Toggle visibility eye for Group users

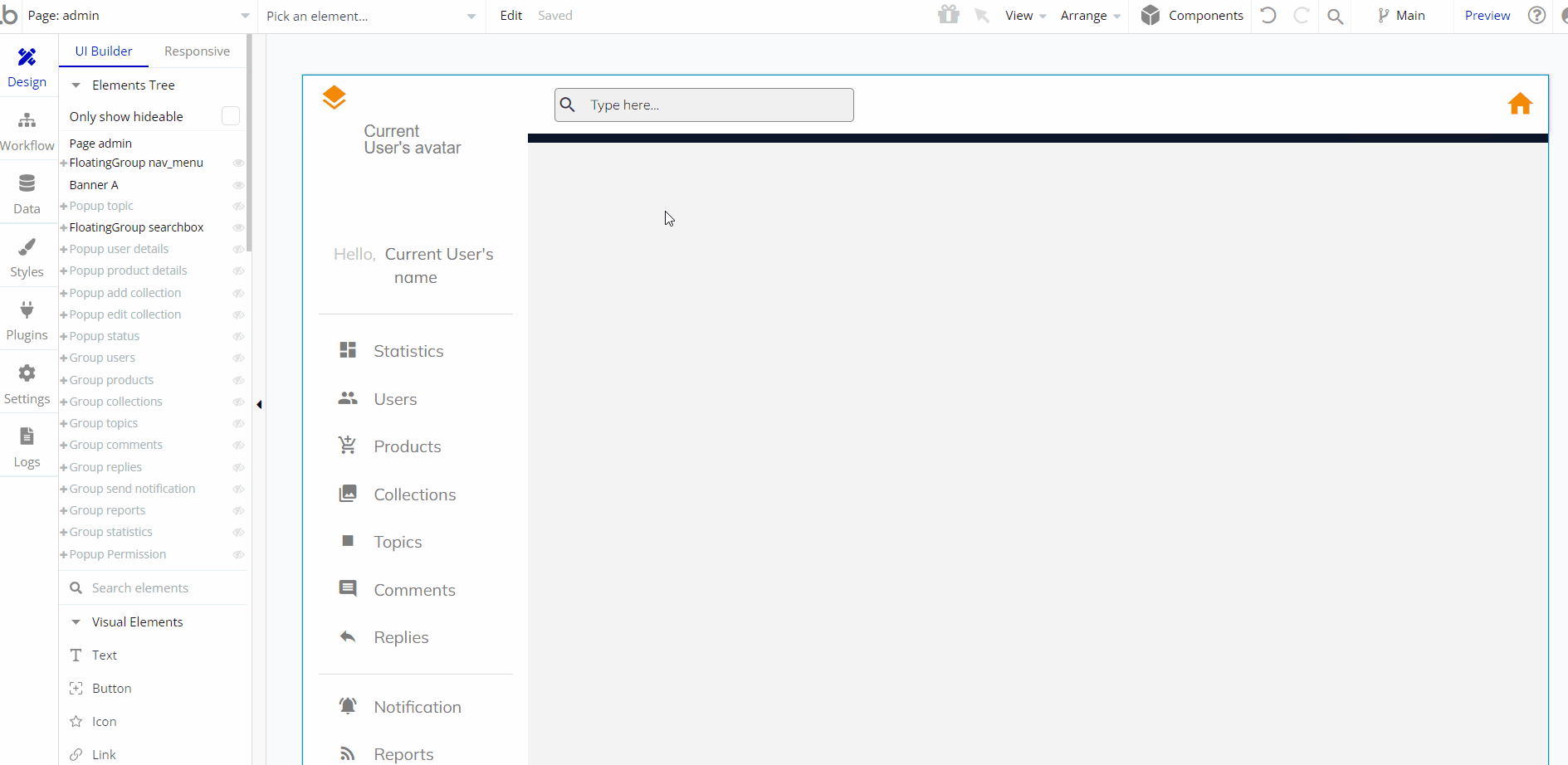238,358
